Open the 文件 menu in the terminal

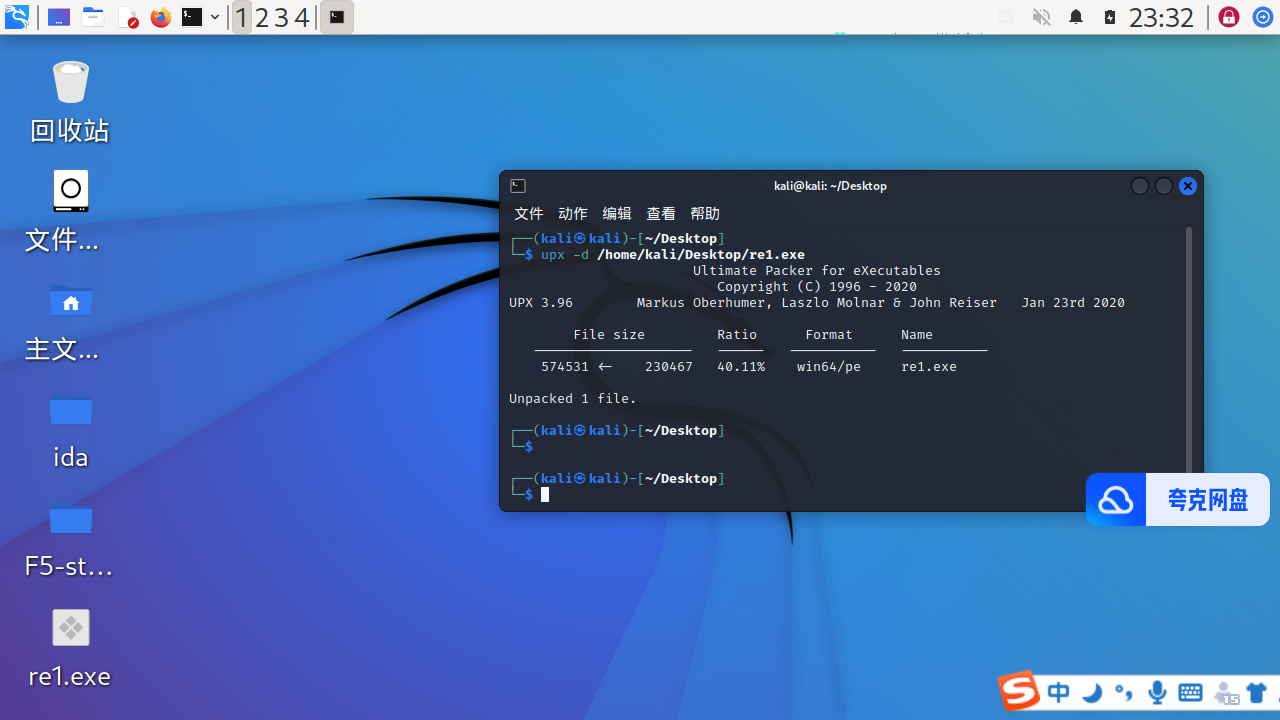click(x=529, y=213)
